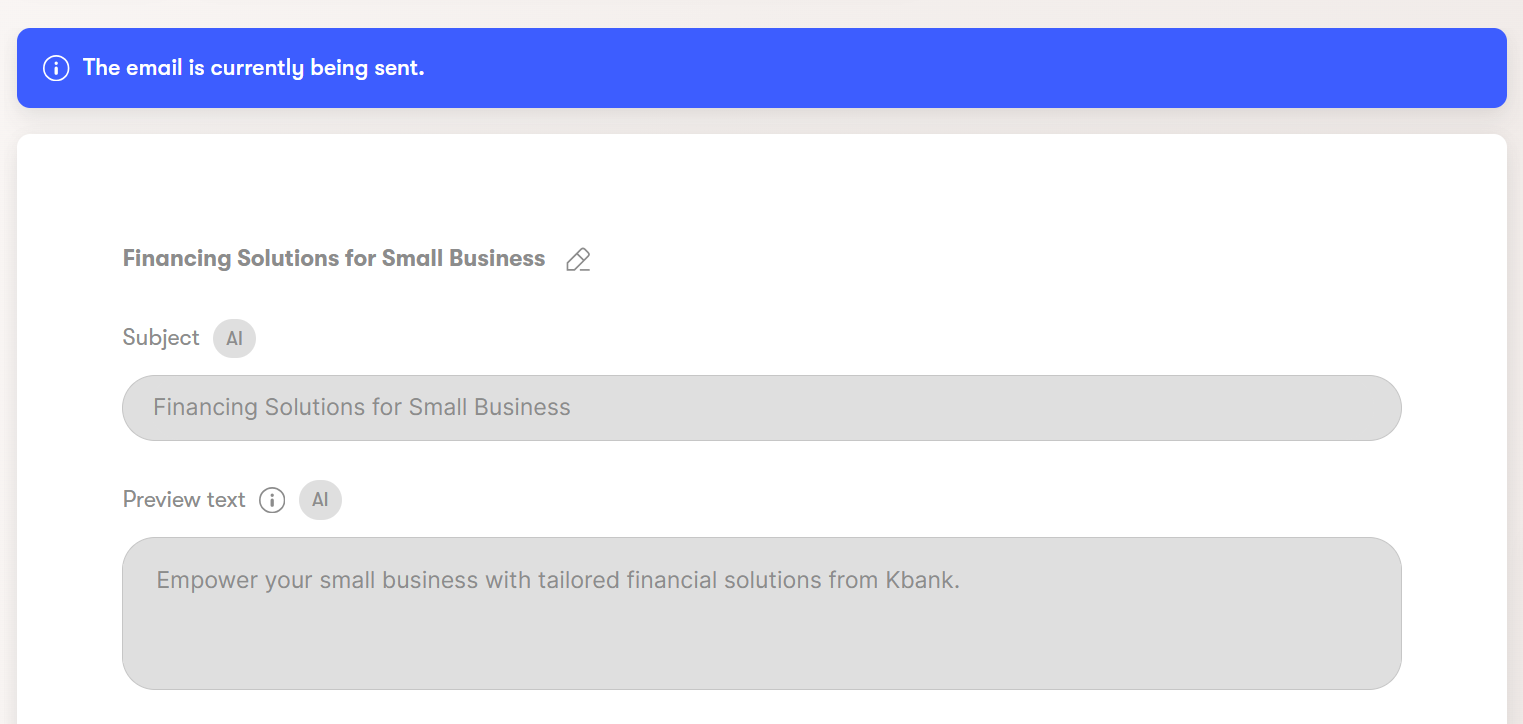Click the word 'sent' in the banner
The width and height of the screenshot is (1523, 724).
pyautogui.click(x=401, y=68)
